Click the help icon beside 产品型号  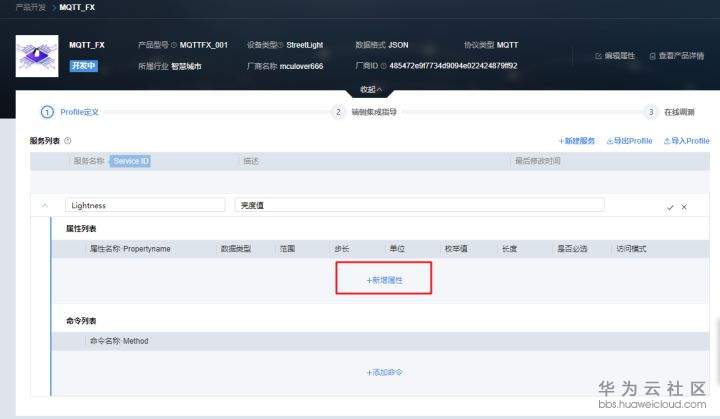174,45
